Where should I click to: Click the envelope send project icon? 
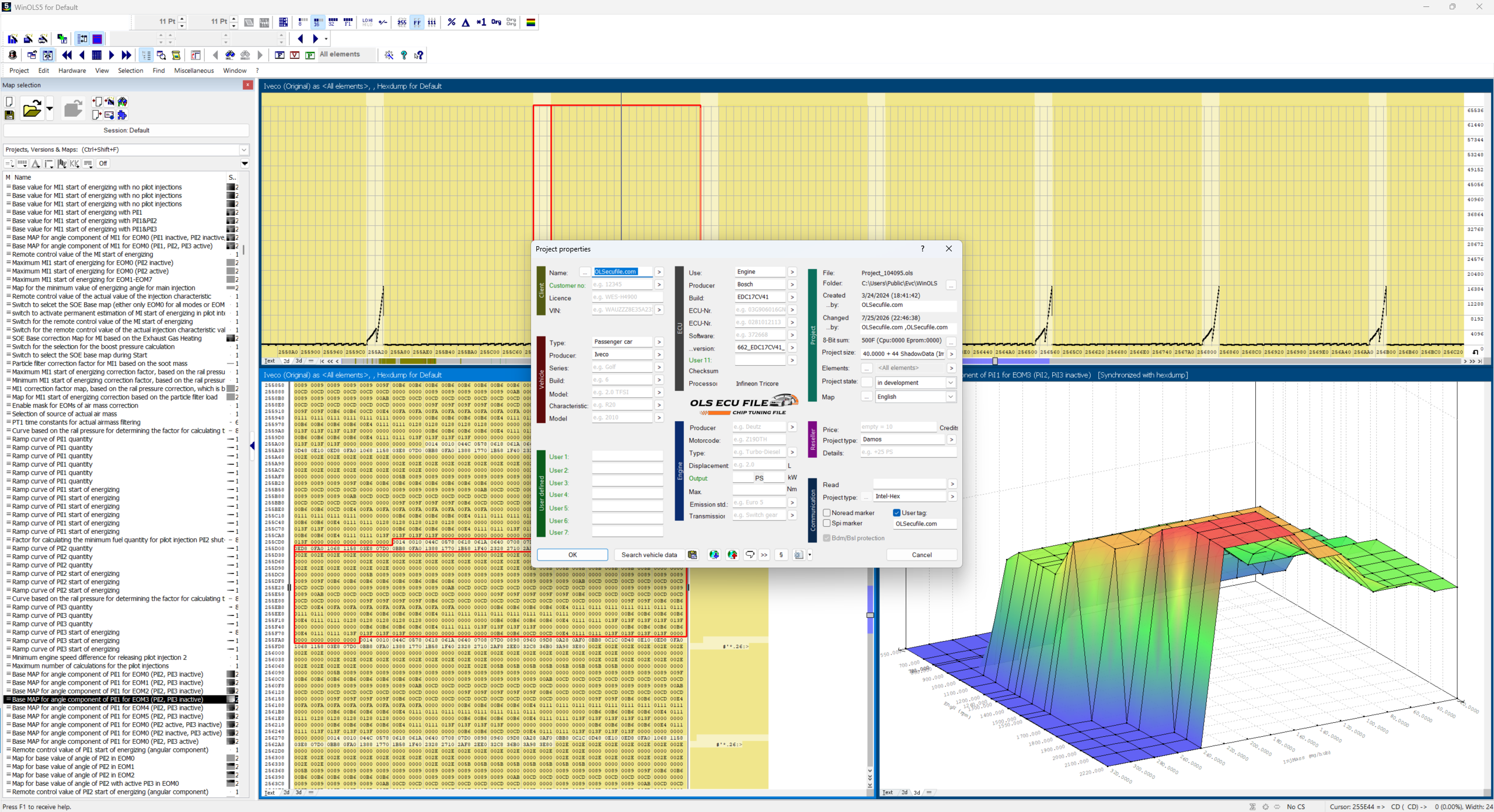click(x=109, y=115)
